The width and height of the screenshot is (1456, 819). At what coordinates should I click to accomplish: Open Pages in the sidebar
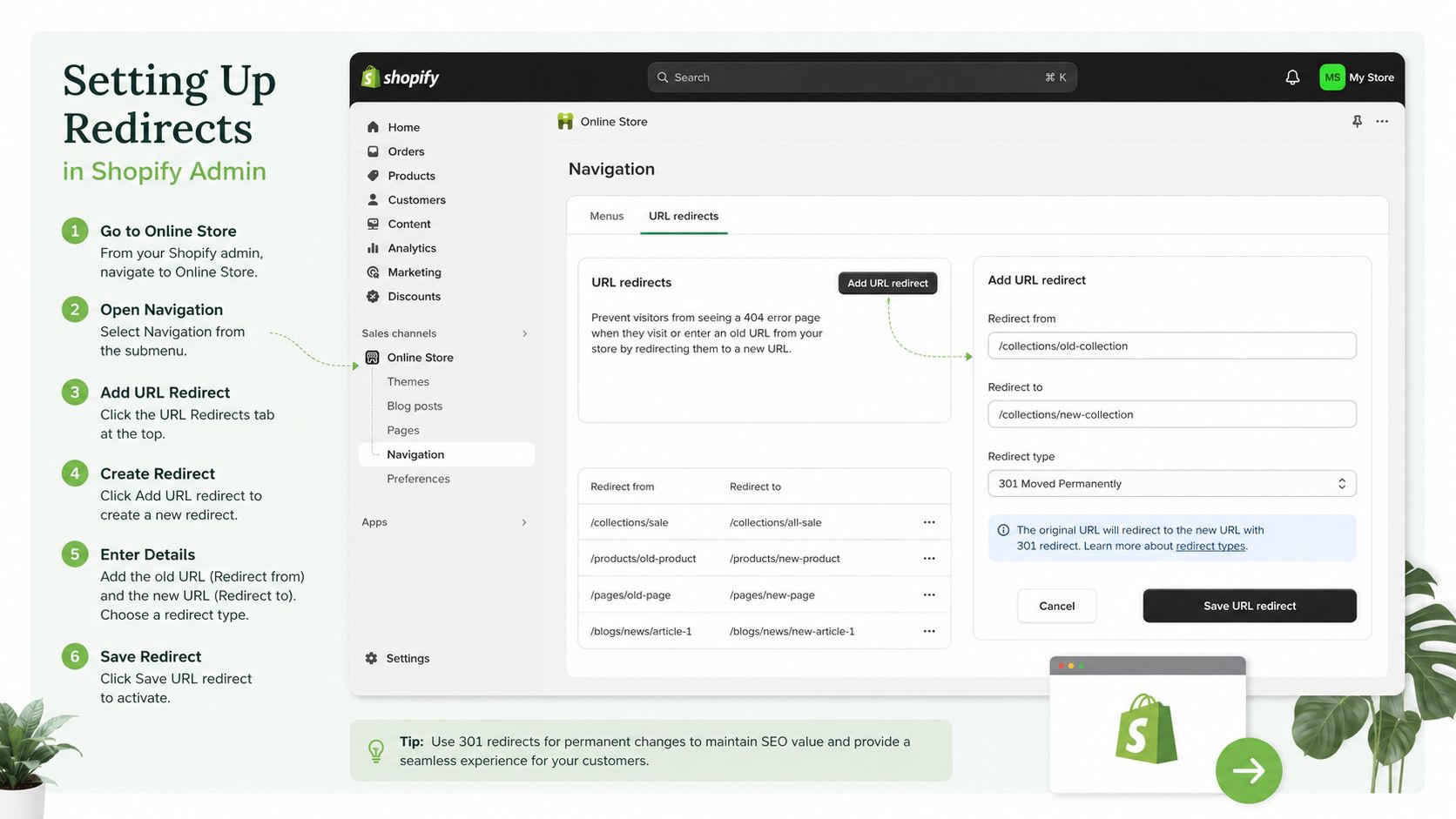tap(403, 430)
